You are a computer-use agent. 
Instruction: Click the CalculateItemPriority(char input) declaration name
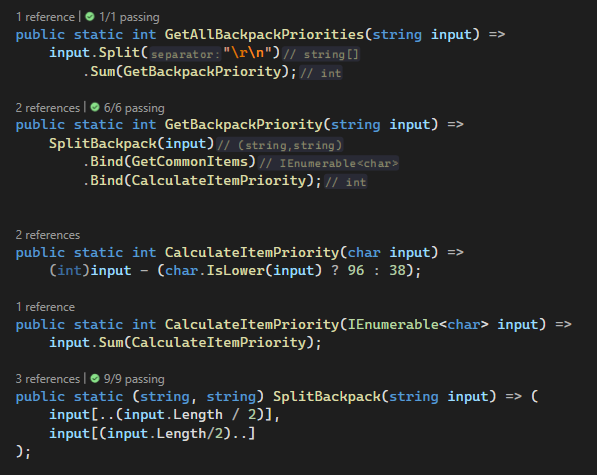(x=252, y=252)
